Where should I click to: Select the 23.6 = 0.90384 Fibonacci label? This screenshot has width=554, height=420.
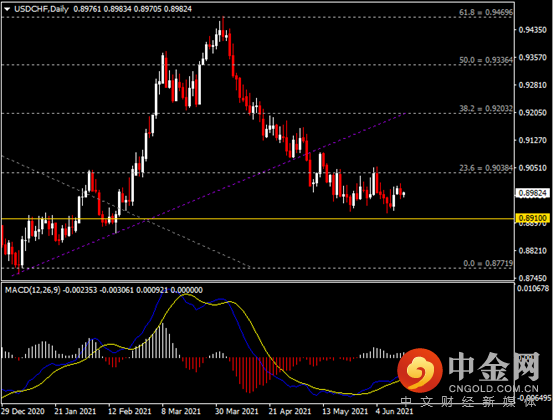pos(485,168)
